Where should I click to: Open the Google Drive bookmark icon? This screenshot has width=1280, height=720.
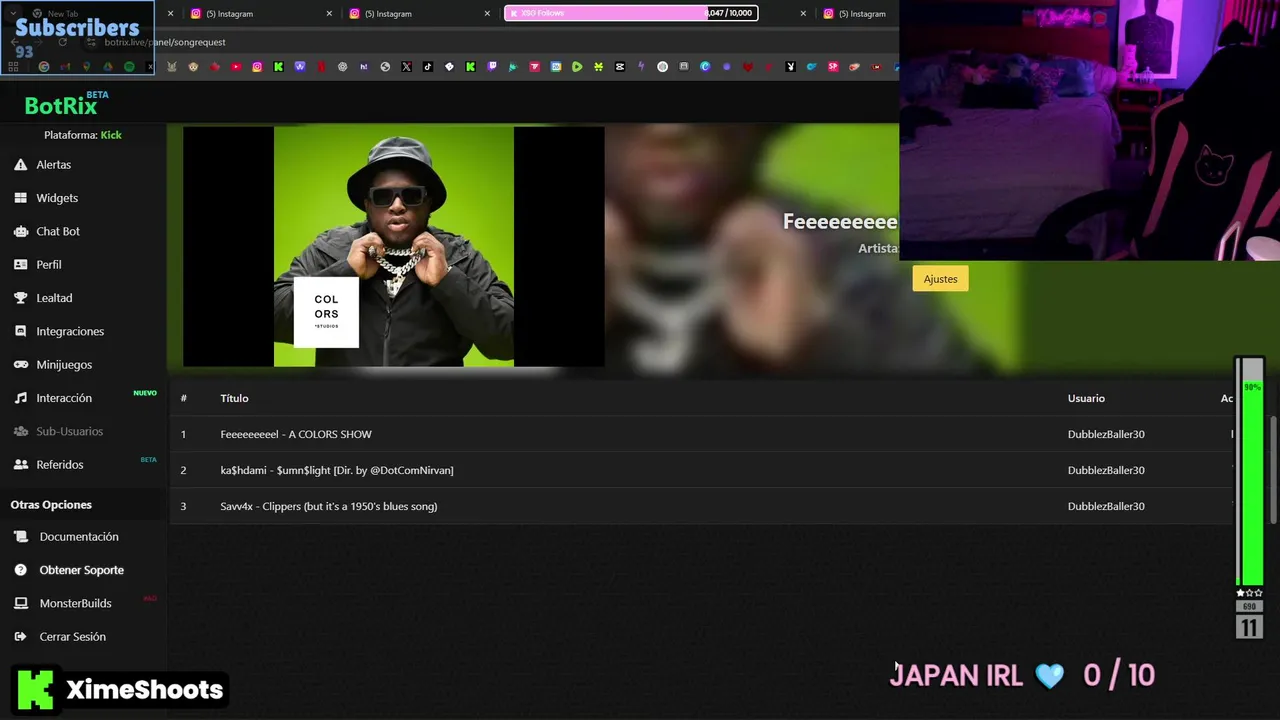point(108,67)
